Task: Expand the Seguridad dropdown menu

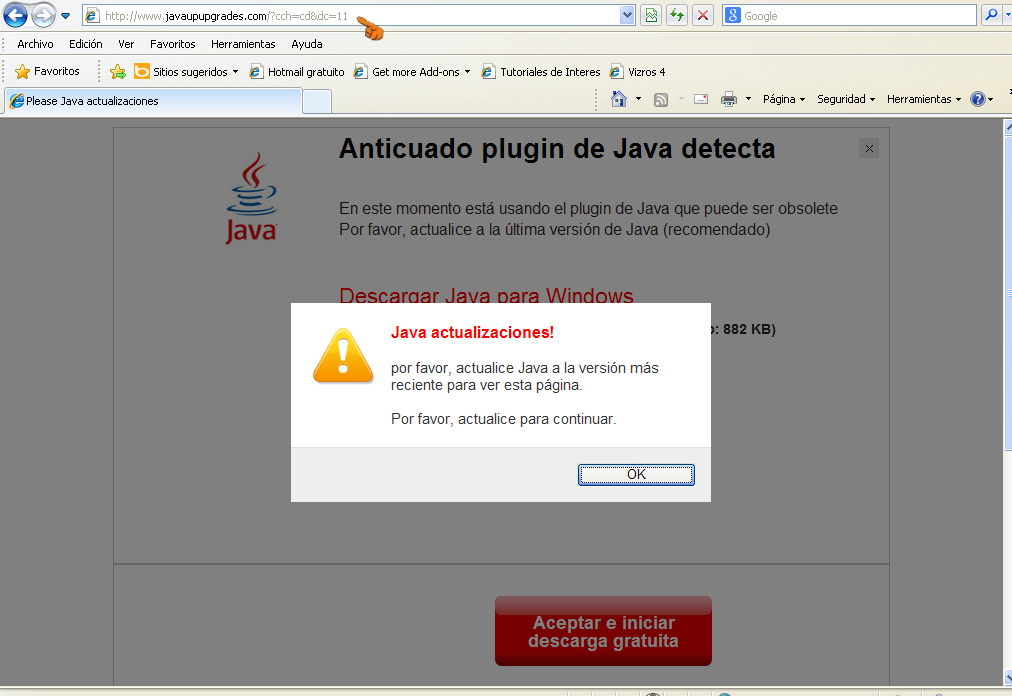Action: (x=845, y=99)
